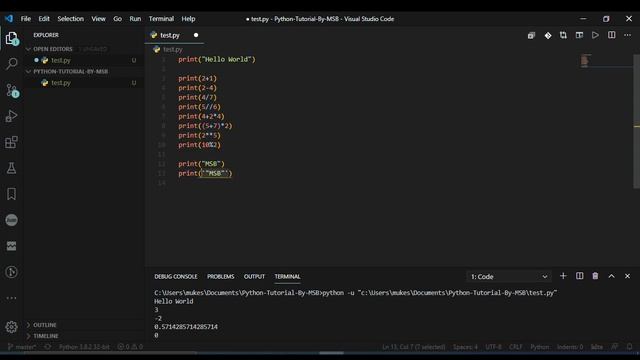The height and width of the screenshot is (360, 640).
Task: Open the Explorer view in activity bar
Action: [12, 39]
